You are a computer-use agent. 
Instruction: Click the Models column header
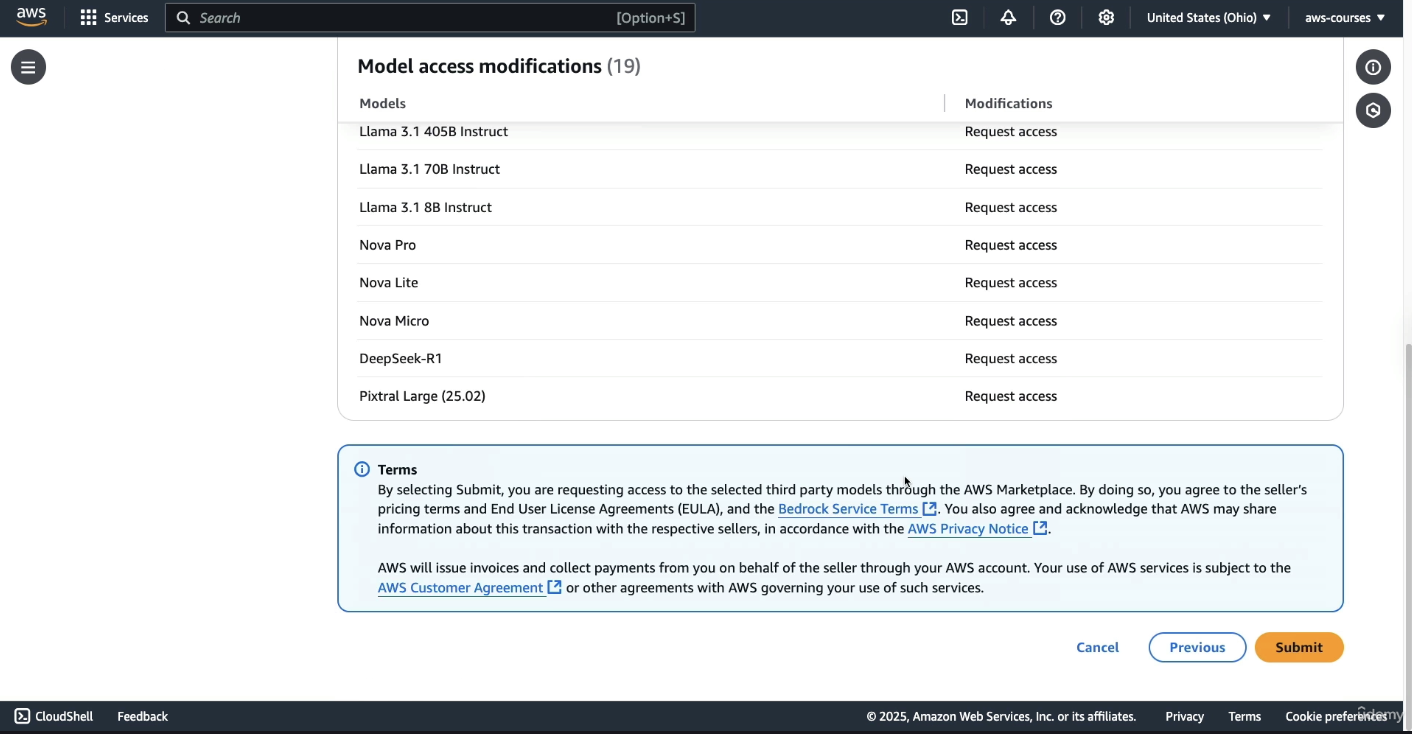(382, 103)
